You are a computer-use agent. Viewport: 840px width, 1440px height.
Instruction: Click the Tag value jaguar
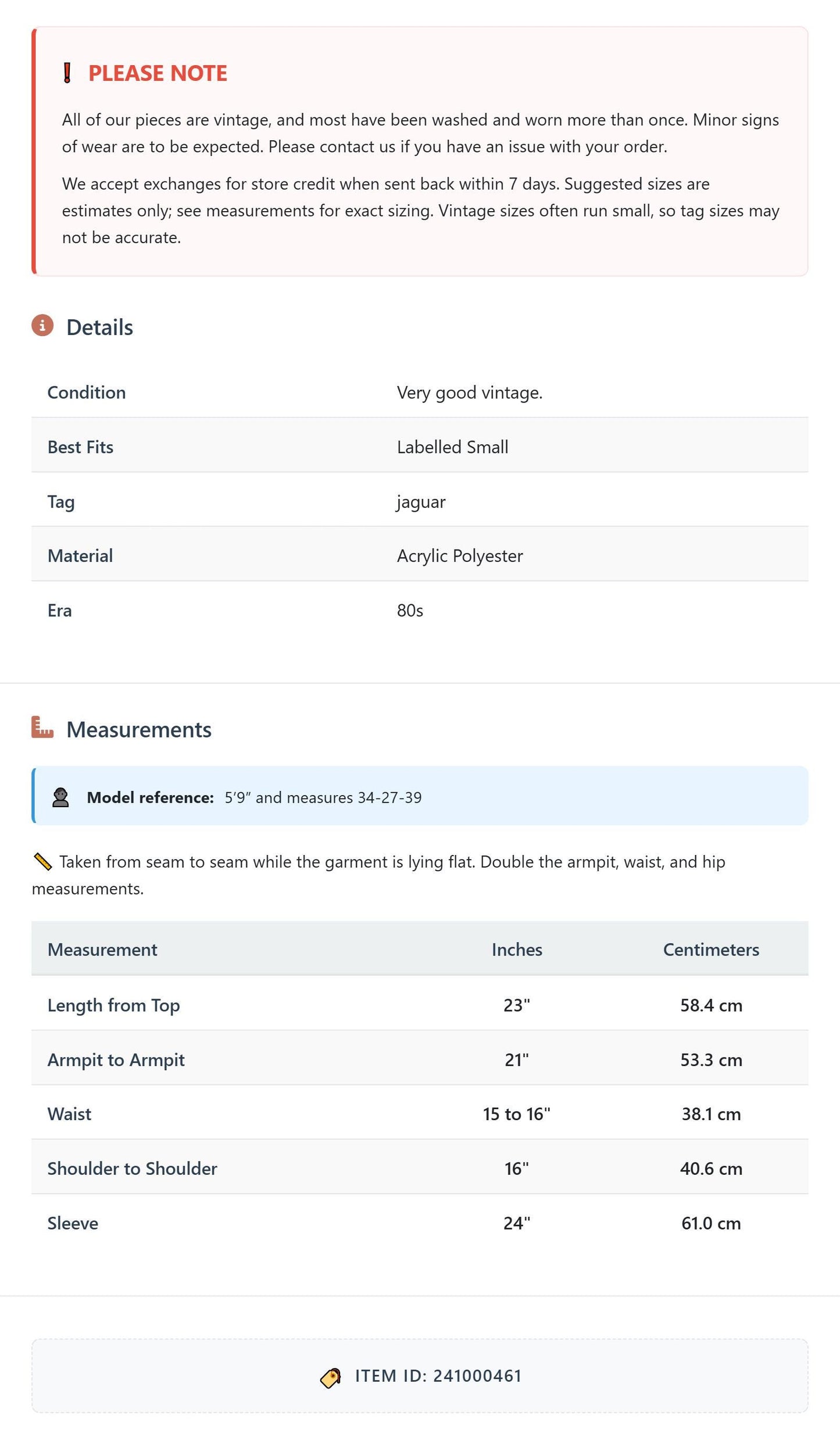421,501
